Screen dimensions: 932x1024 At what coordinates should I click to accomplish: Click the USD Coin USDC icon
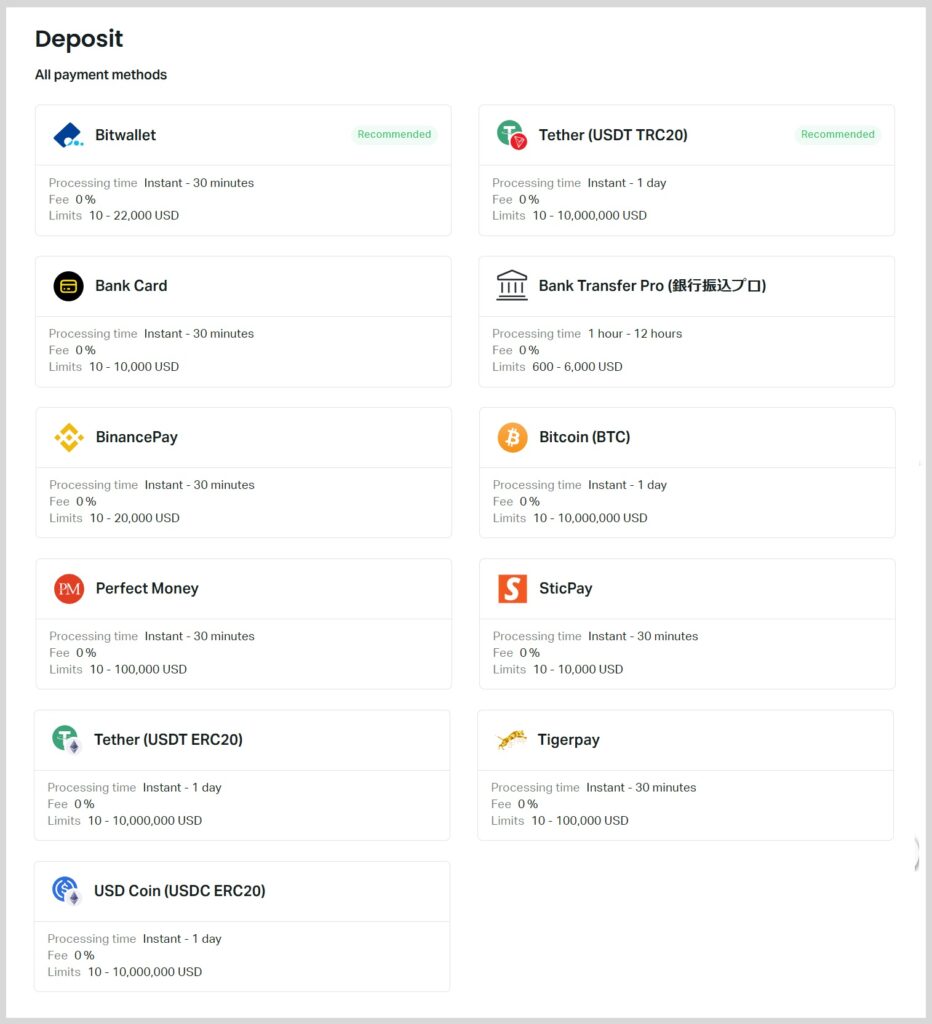click(x=67, y=891)
